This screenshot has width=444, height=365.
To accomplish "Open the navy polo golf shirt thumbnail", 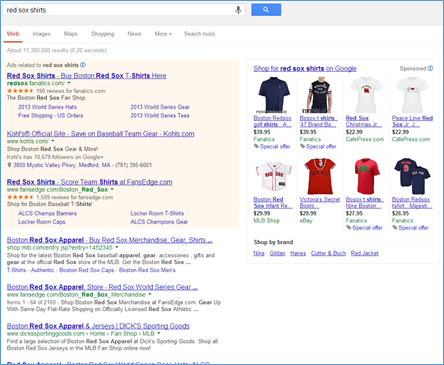I will tap(273, 95).
